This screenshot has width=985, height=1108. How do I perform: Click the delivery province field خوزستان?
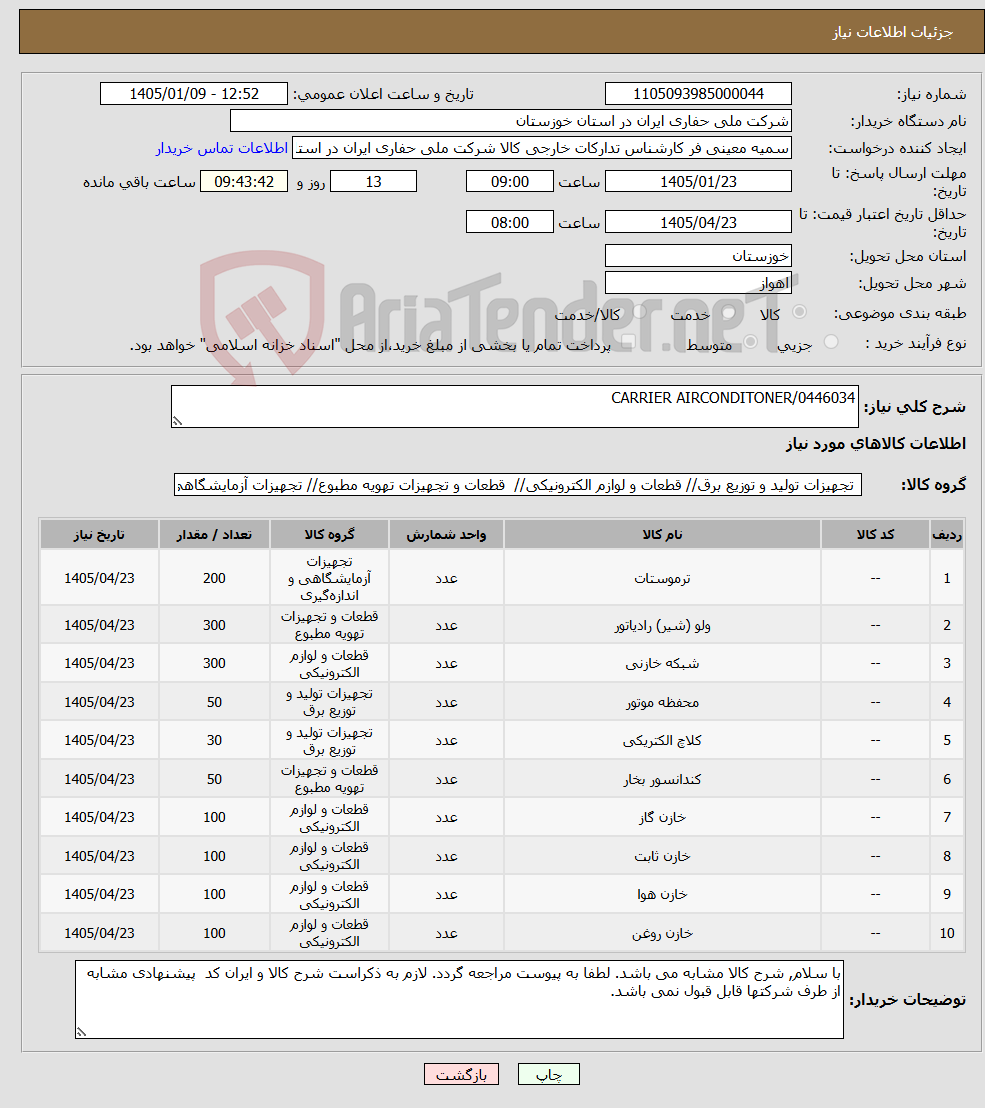pos(698,256)
